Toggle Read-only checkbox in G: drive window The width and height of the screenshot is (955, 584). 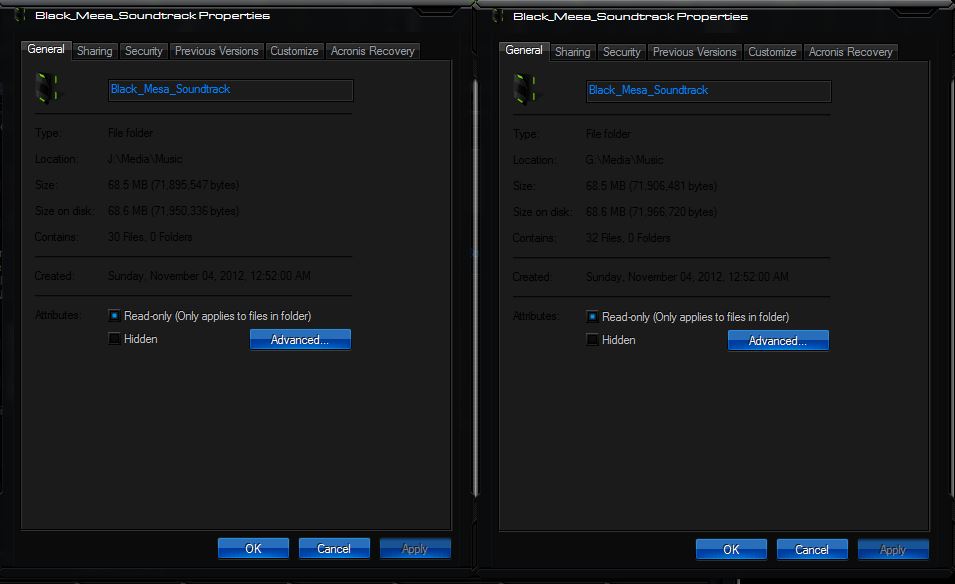[x=592, y=317]
